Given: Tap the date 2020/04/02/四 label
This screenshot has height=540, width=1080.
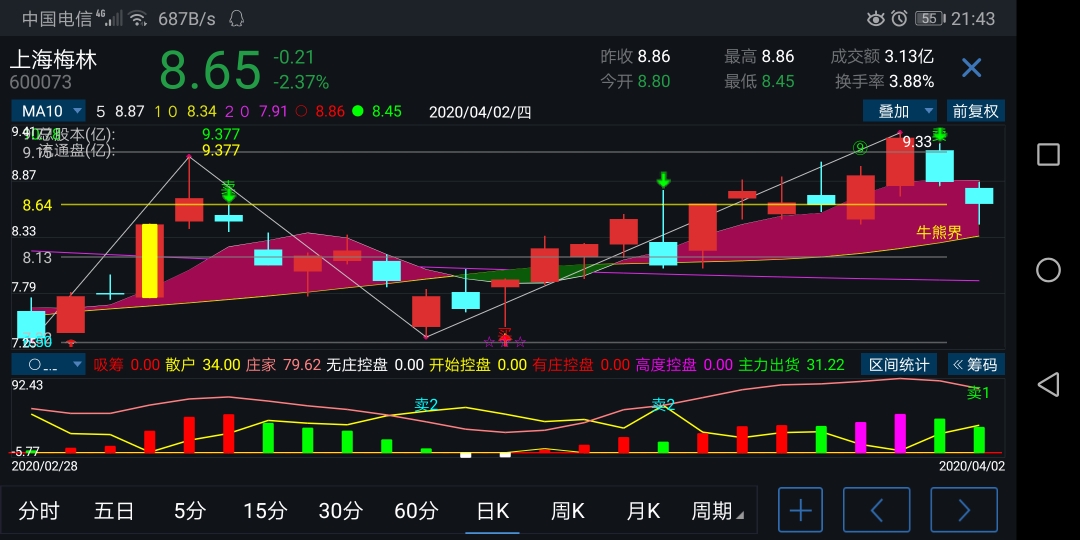Looking at the screenshot, I should click(480, 112).
